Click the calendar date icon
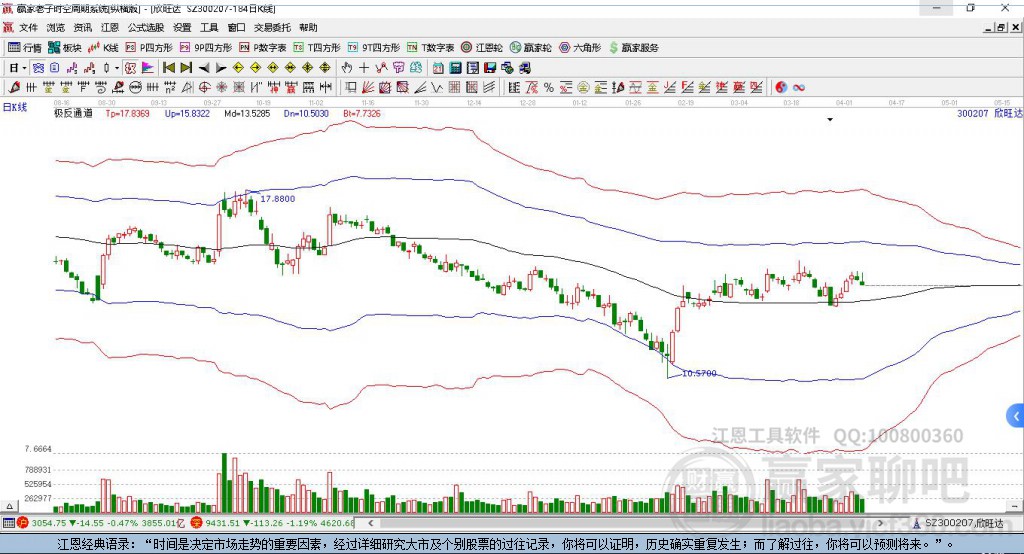Screen dimensions: 1024x554 pos(438,67)
